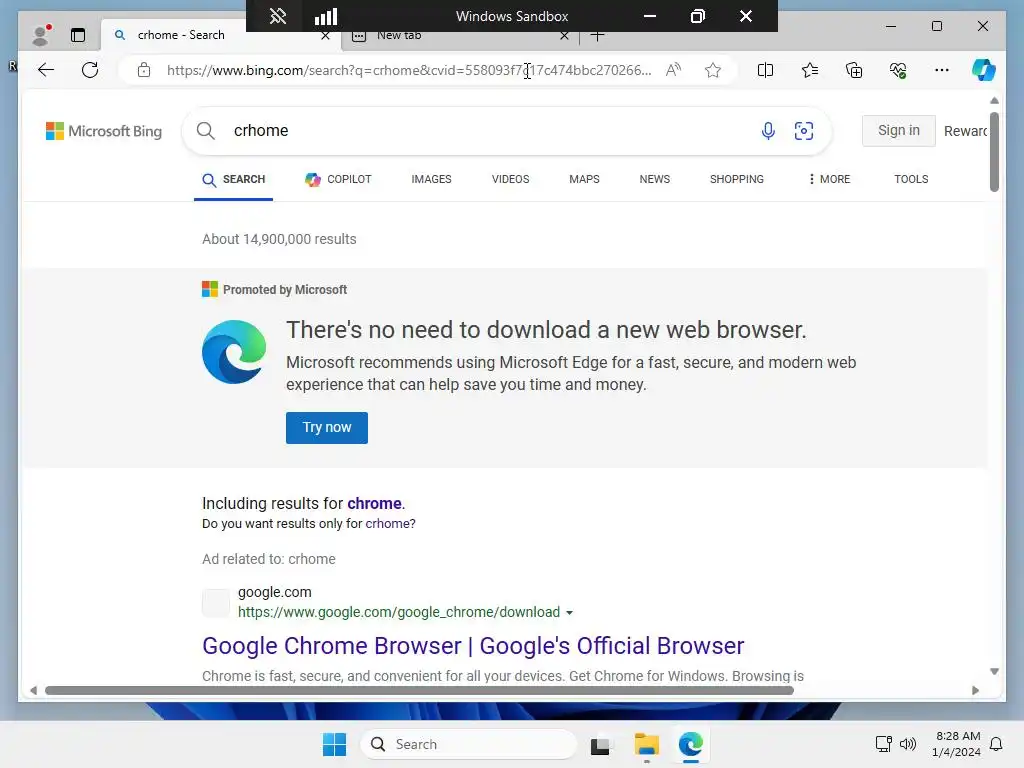Open the volume control in system tray
This screenshot has width=1024, height=768.
point(908,744)
